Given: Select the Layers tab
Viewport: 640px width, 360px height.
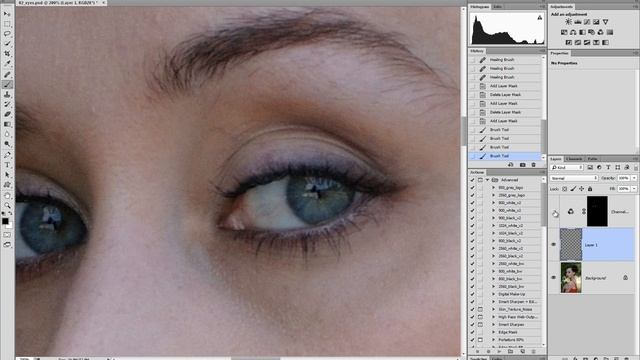Looking at the screenshot, I should pyautogui.click(x=556, y=159).
